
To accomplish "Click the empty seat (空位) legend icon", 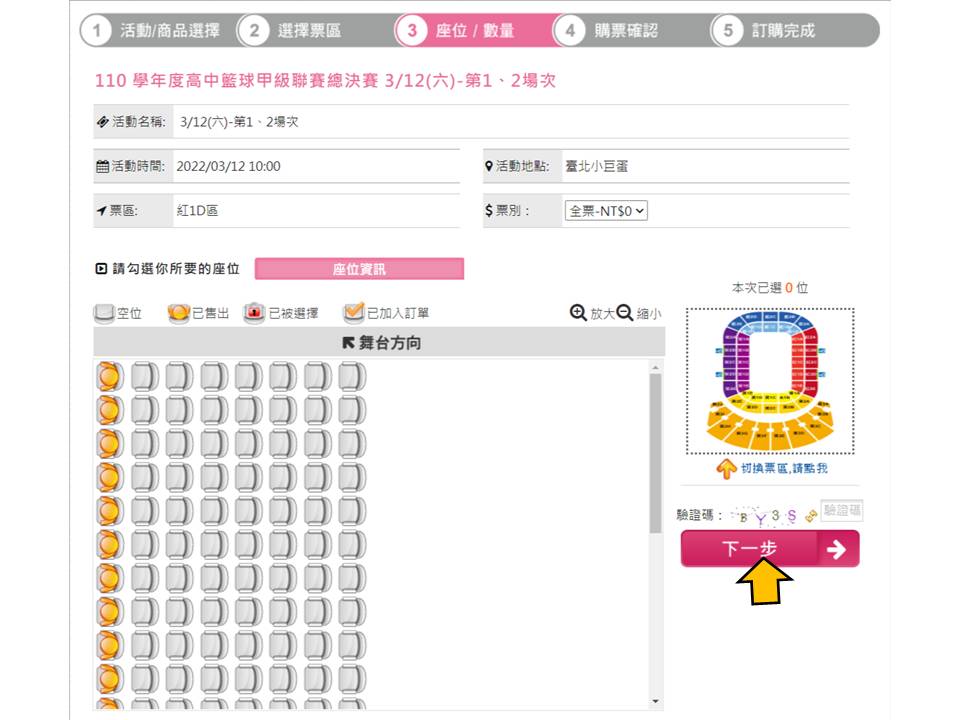I will [x=104, y=313].
